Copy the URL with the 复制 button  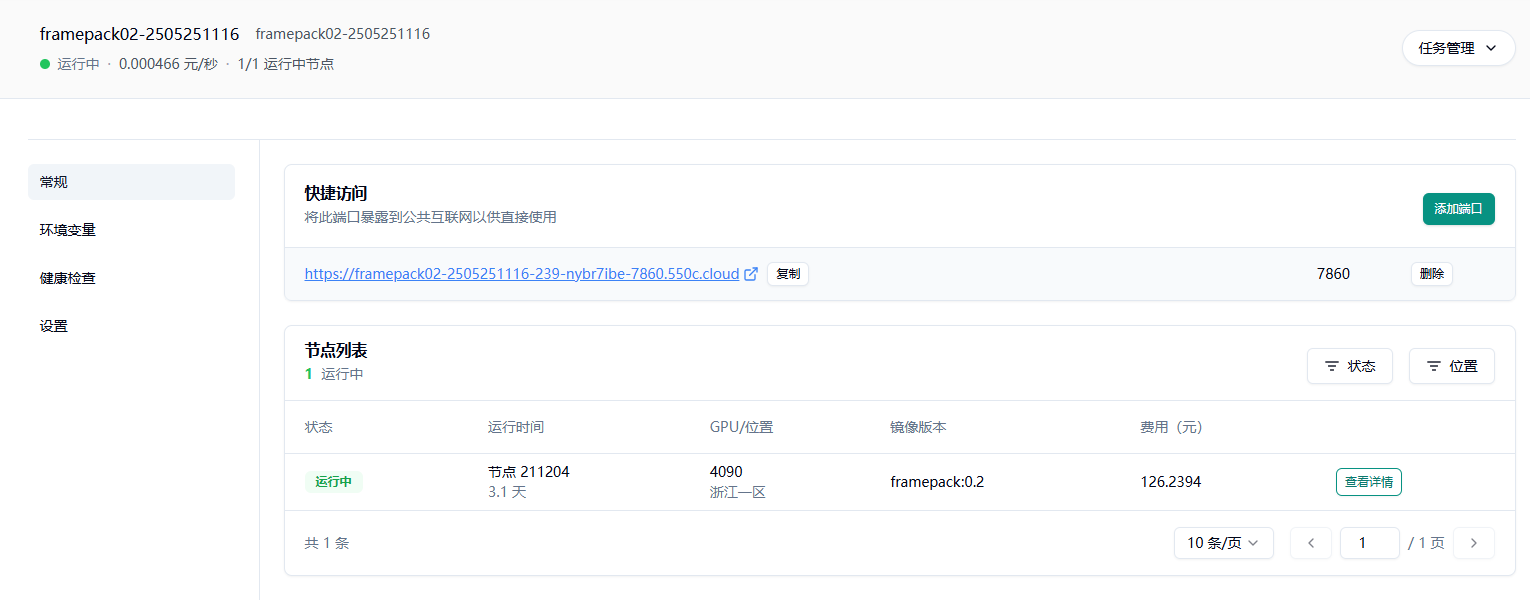coord(788,274)
